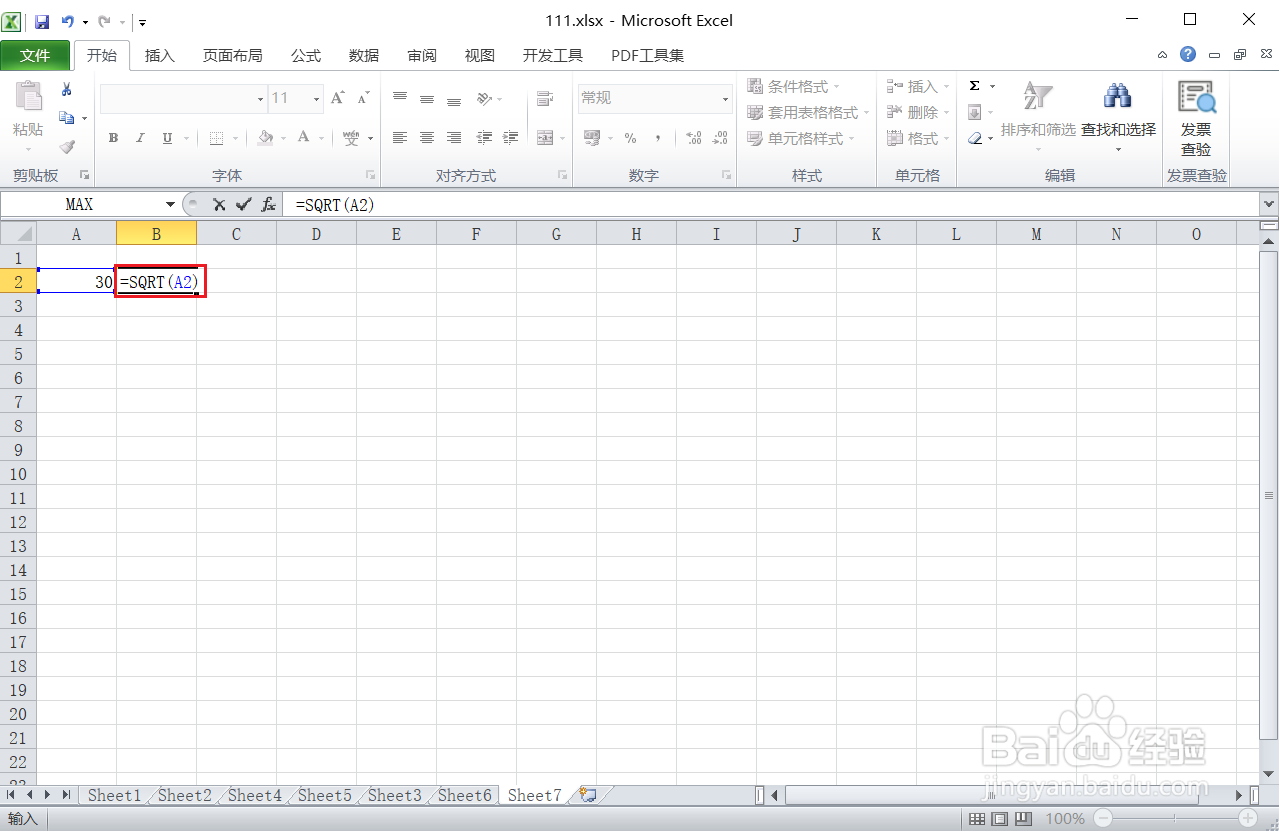Click the Decrease Decimal icon
Screen dimensions: 1279x831
tap(720, 138)
